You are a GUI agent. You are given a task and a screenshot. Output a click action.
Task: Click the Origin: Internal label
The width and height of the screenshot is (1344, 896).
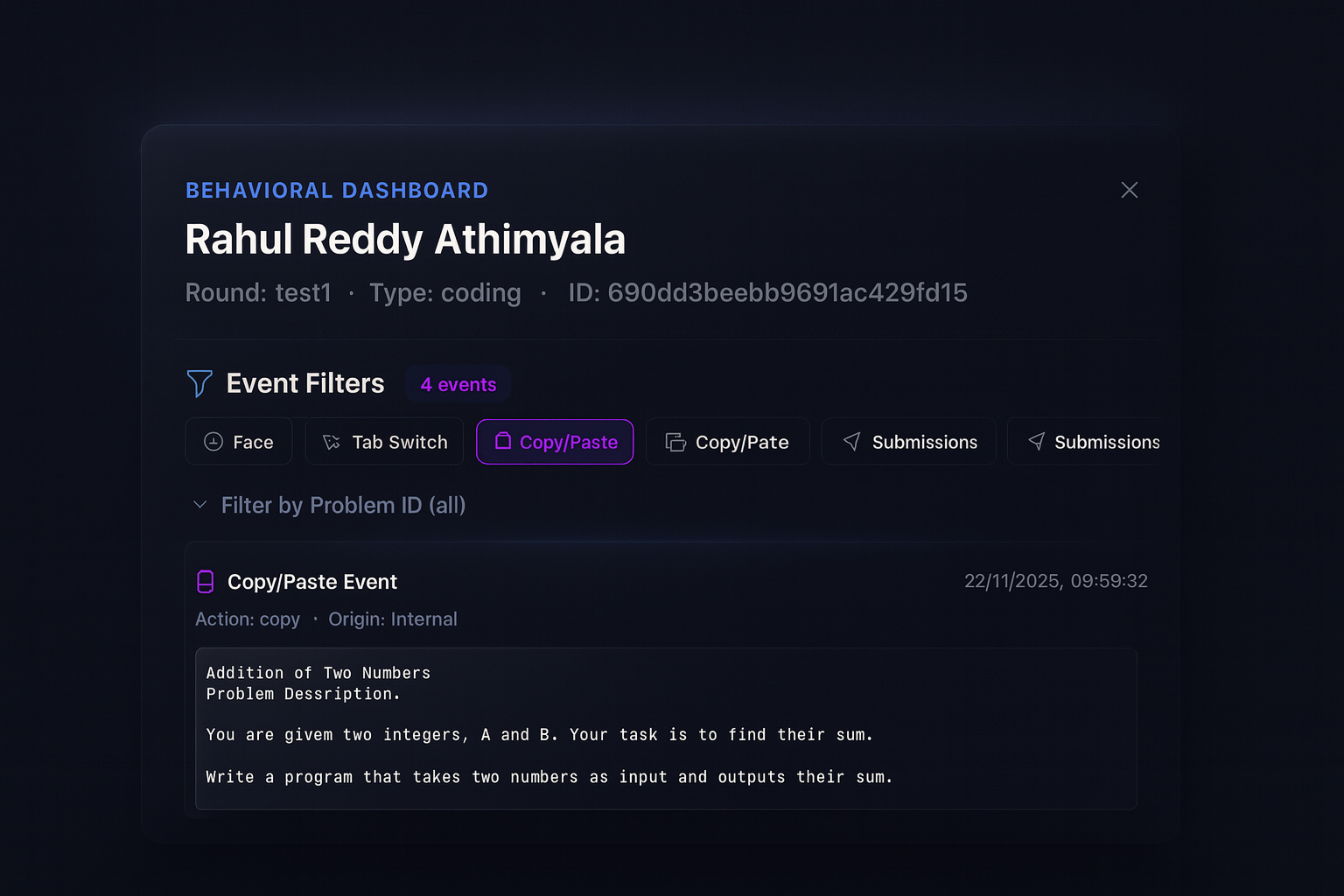[393, 619]
